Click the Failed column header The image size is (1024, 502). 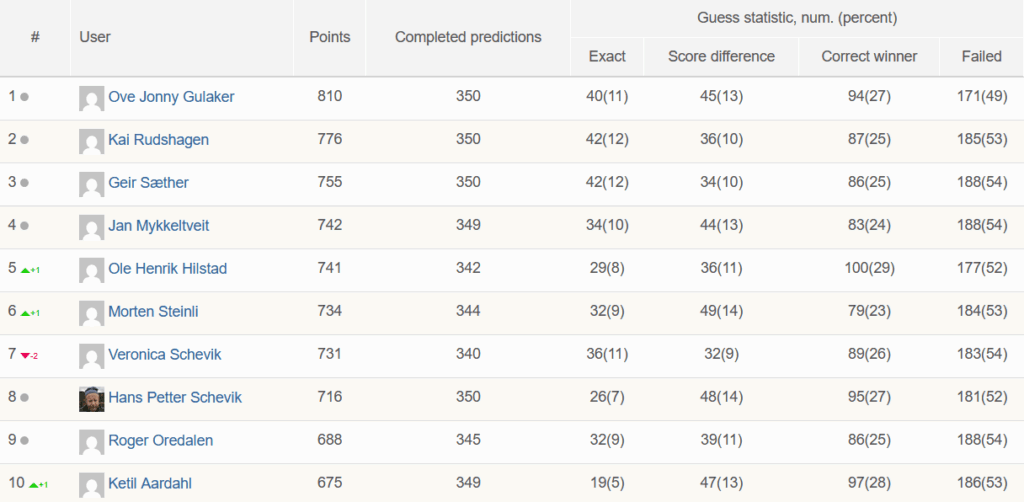click(x=982, y=56)
